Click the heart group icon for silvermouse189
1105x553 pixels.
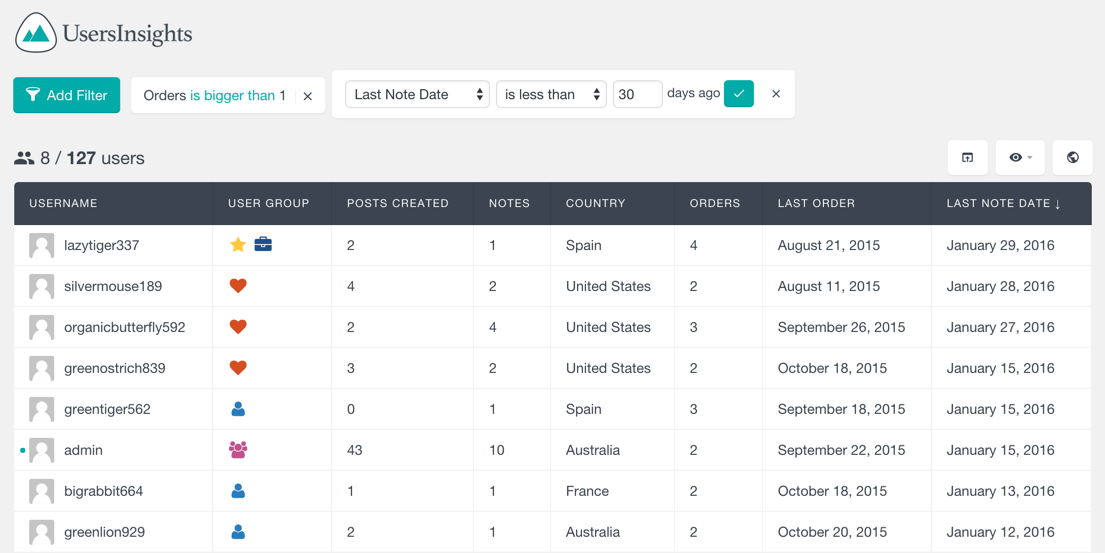[x=238, y=286]
